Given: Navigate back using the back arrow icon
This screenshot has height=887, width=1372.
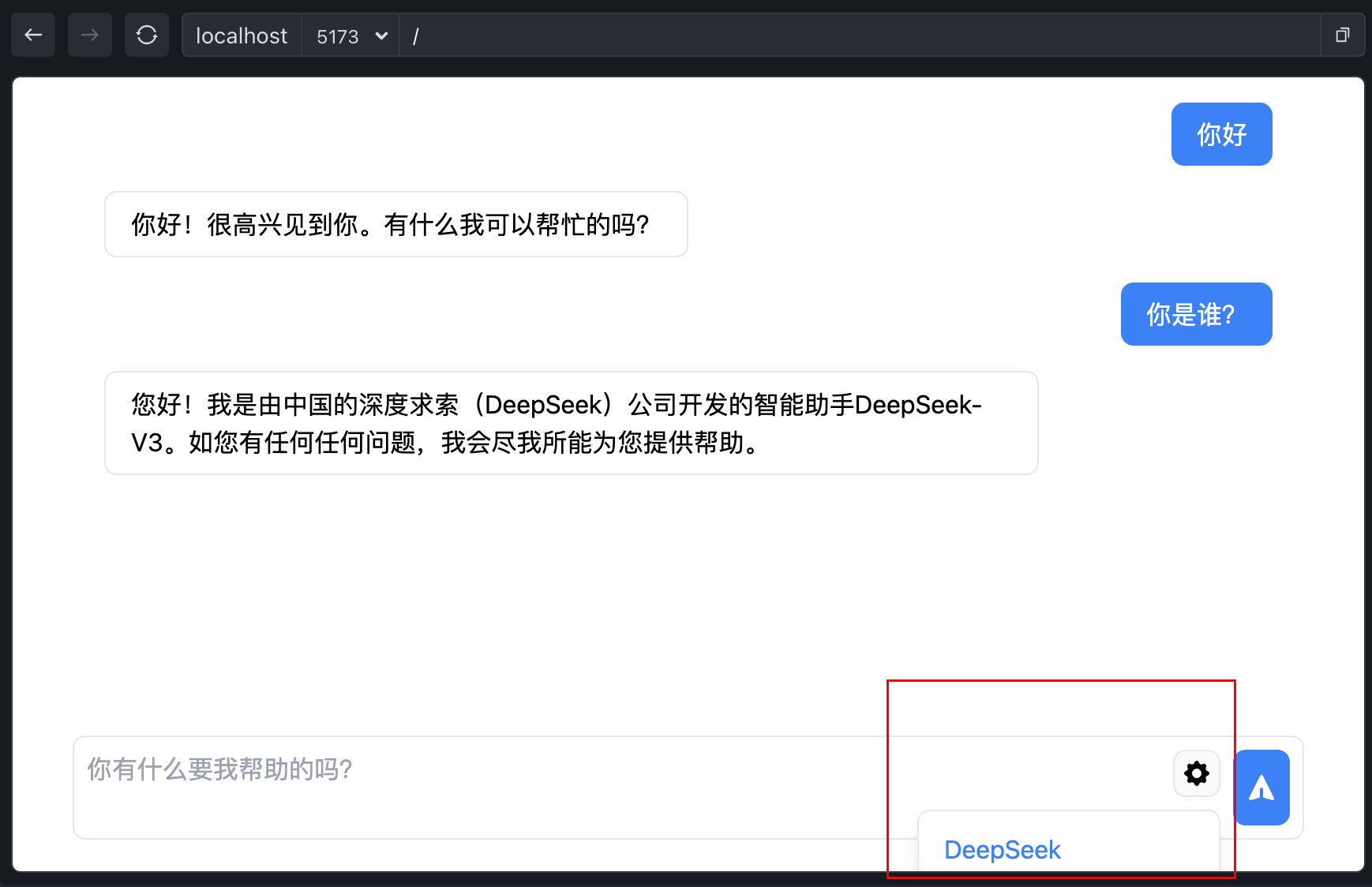Looking at the screenshot, I should coord(32,35).
